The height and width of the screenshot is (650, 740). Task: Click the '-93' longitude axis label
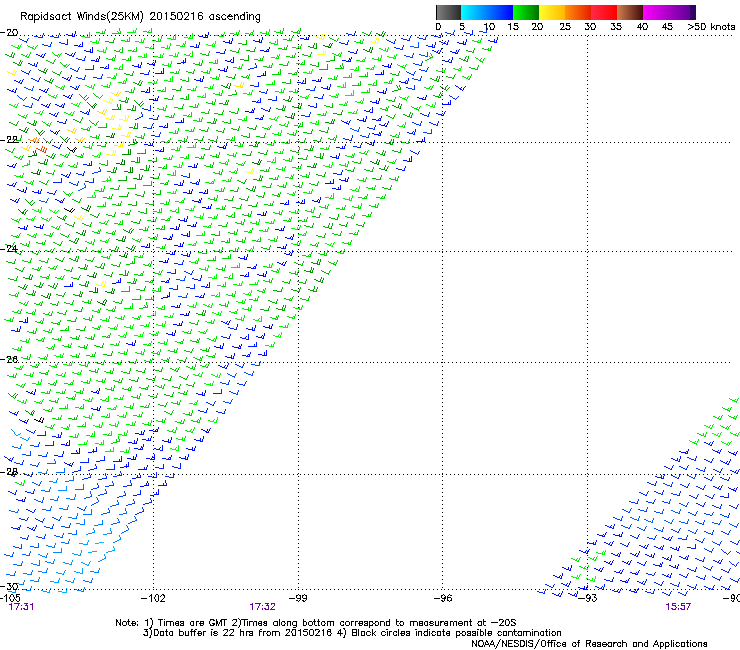pyautogui.click(x=588, y=598)
